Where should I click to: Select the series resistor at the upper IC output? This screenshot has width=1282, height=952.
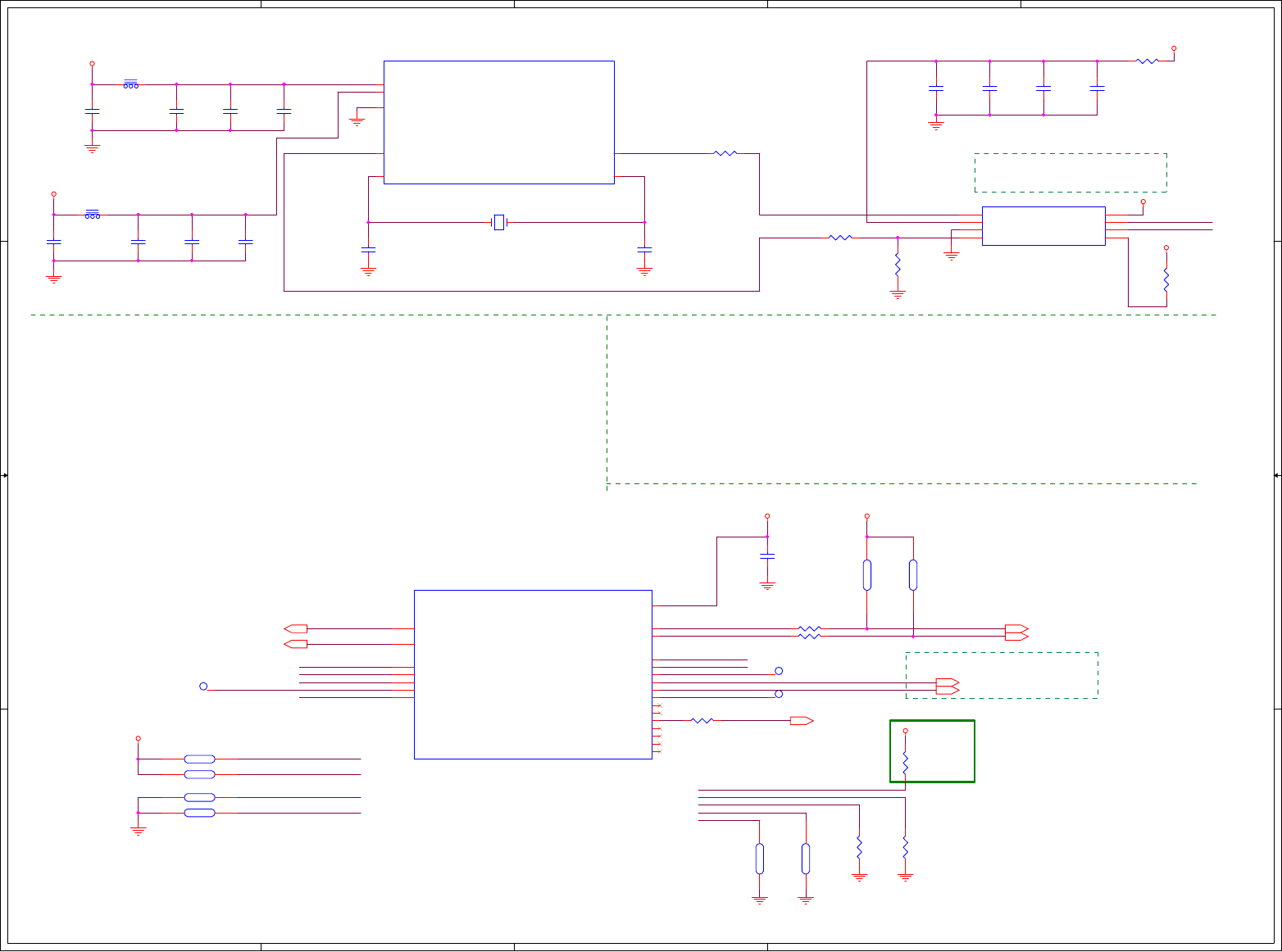pyautogui.click(x=725, y=153)
